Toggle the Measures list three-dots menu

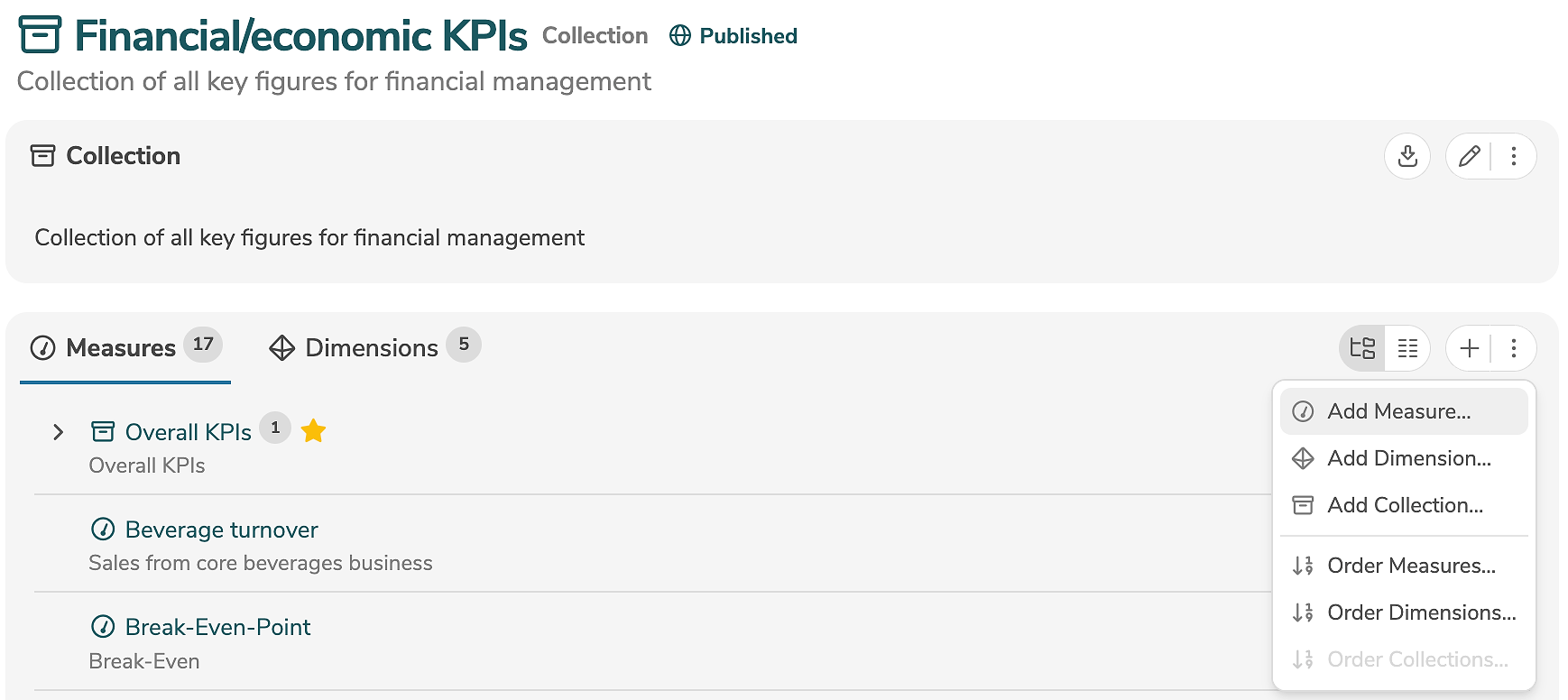1514,348
